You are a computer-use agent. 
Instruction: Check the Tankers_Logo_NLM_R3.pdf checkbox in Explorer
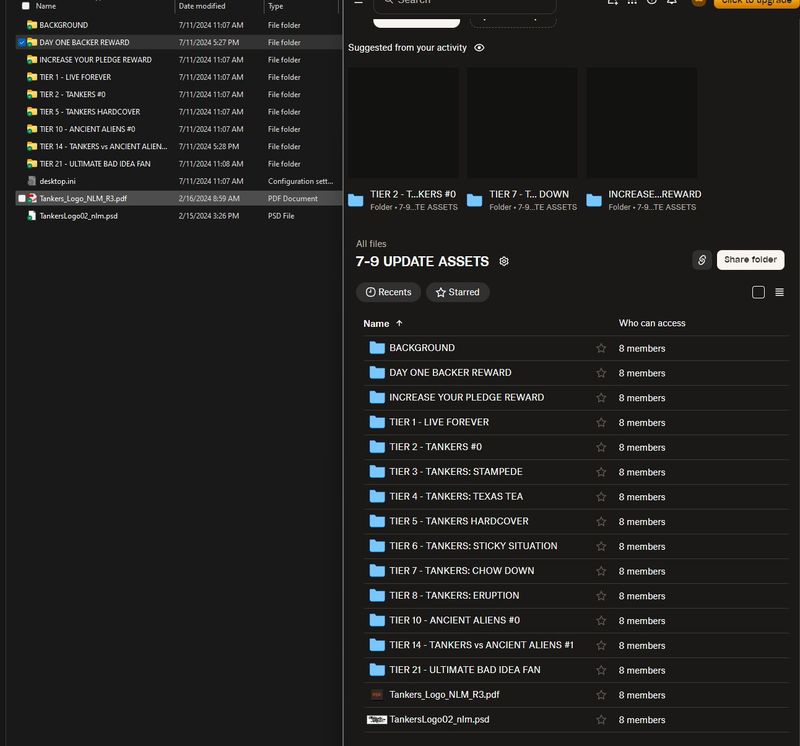click(x=22, y=199)
